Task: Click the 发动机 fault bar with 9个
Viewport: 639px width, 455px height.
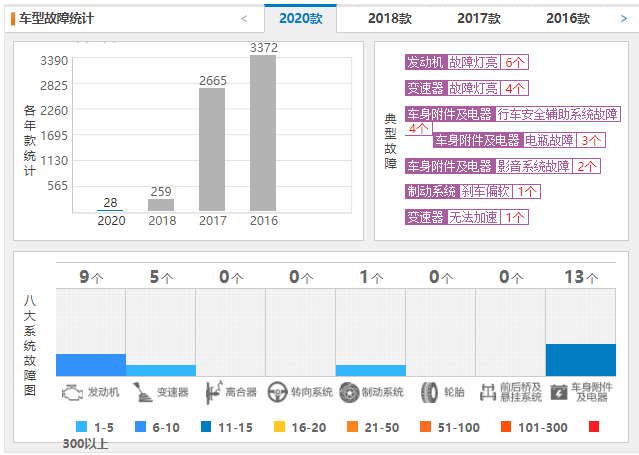Action: pos(91,365)
